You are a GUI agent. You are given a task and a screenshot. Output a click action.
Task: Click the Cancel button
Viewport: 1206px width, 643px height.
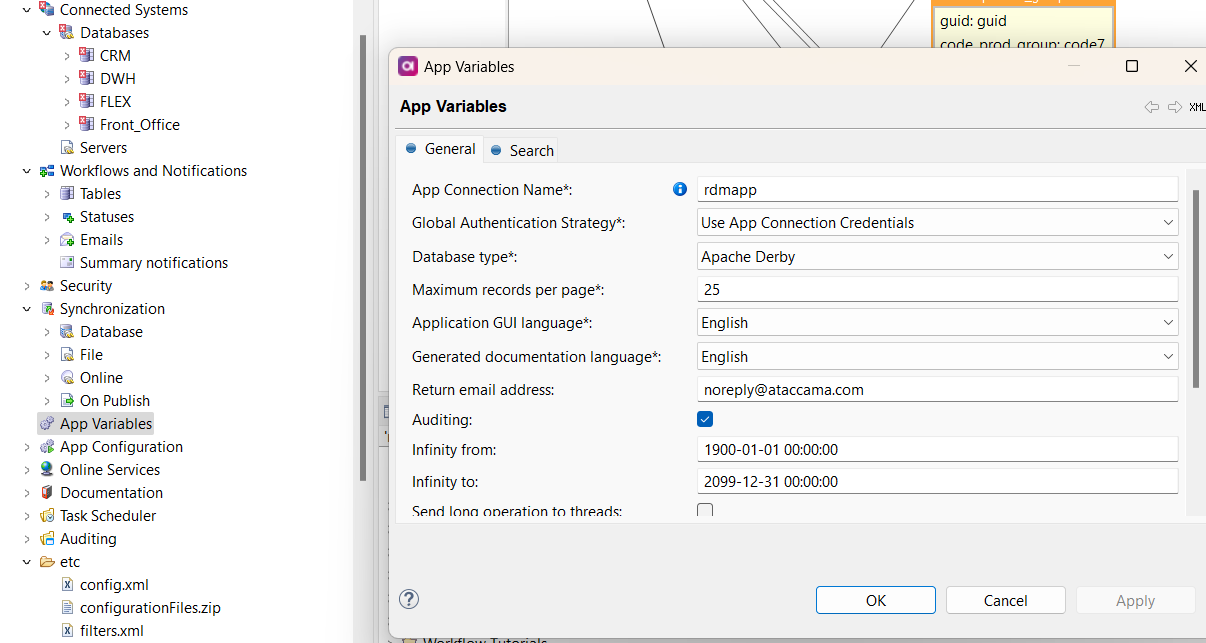1006,600
